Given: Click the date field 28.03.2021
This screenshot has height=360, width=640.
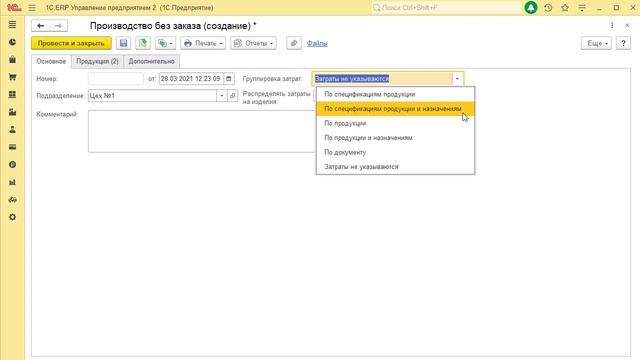Looking at the screenshot, I should click(191, 78).
